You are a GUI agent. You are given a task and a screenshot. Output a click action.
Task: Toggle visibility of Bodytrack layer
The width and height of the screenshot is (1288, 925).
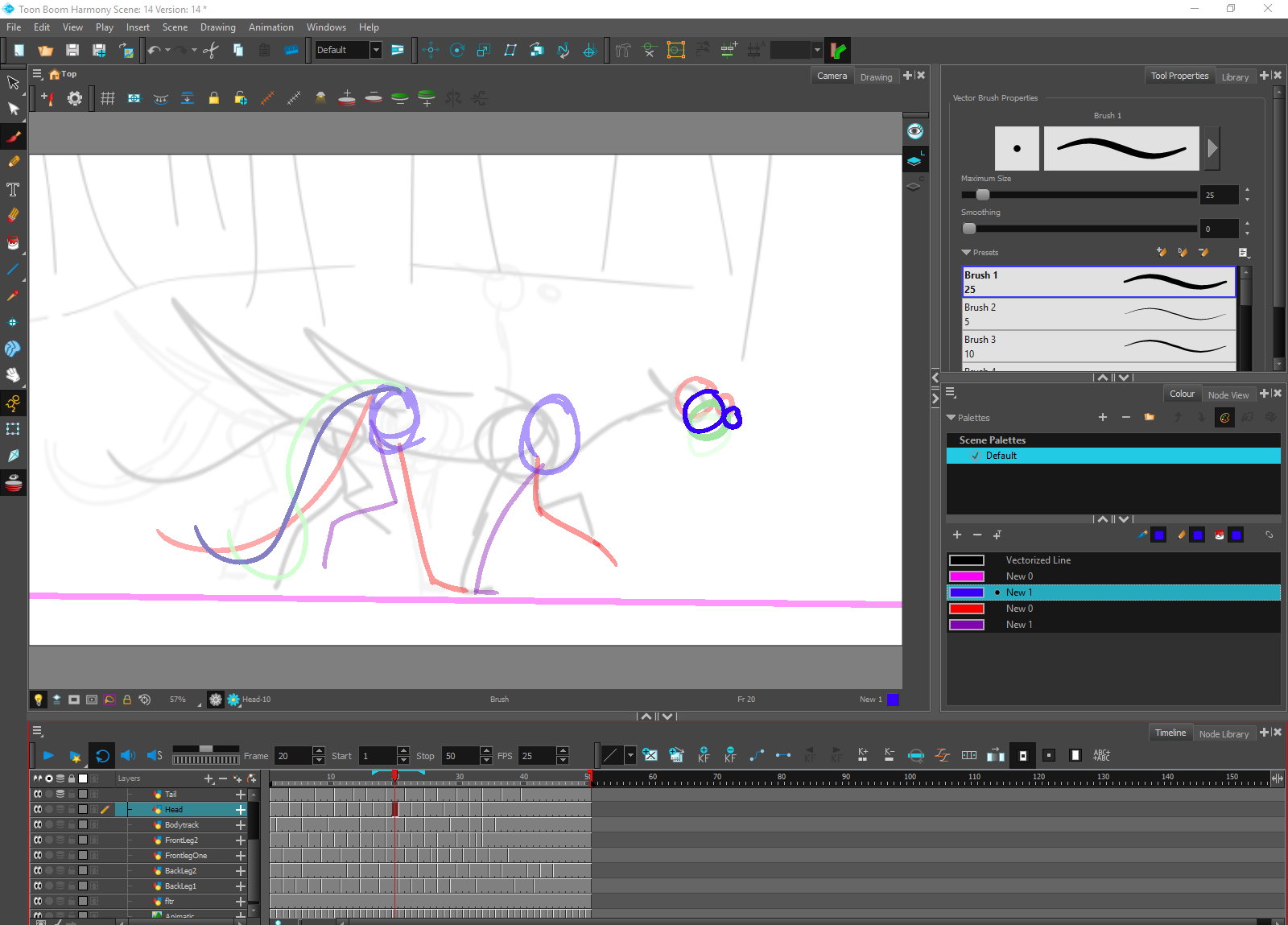(x=38, y=824)
